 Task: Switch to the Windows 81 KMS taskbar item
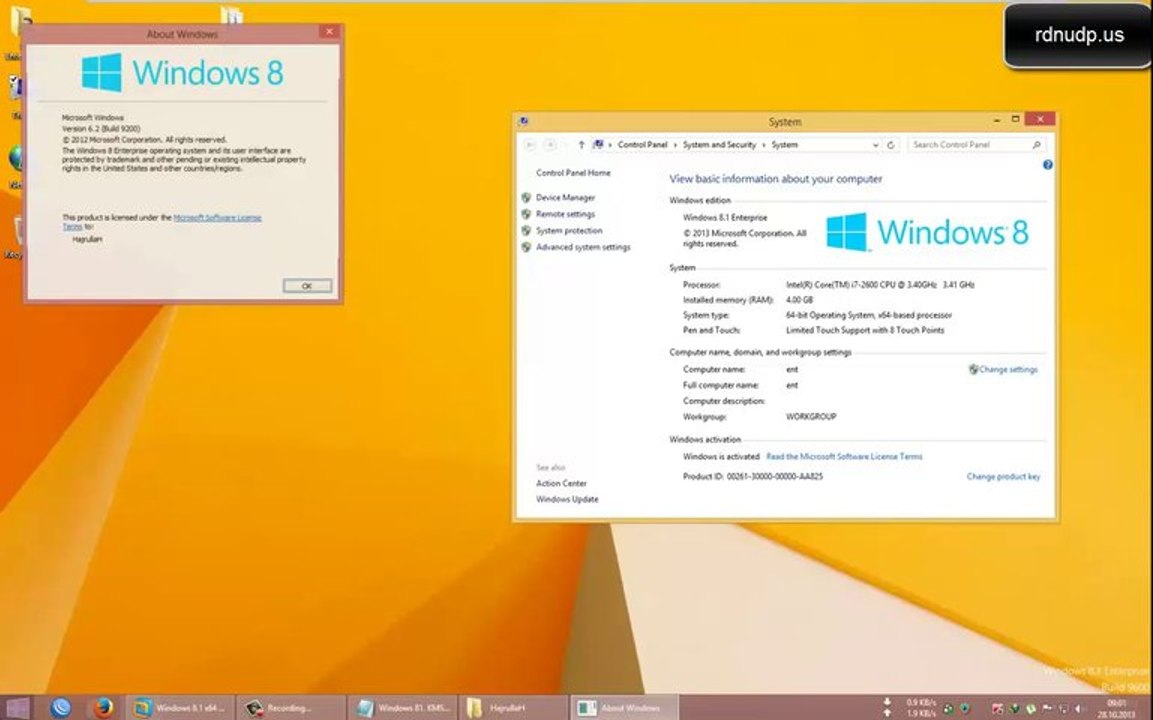pyautogui.click(x=403, y=707)
